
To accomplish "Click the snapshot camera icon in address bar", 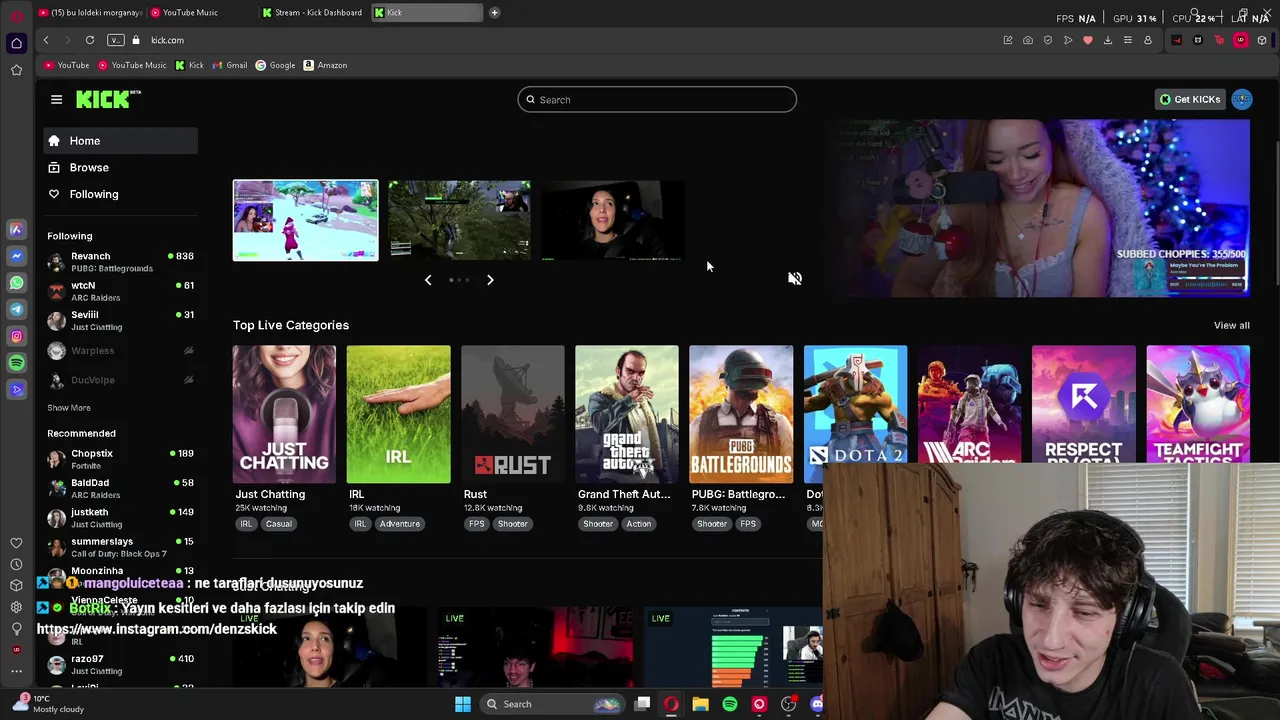I will click(x=1028, y=40).
